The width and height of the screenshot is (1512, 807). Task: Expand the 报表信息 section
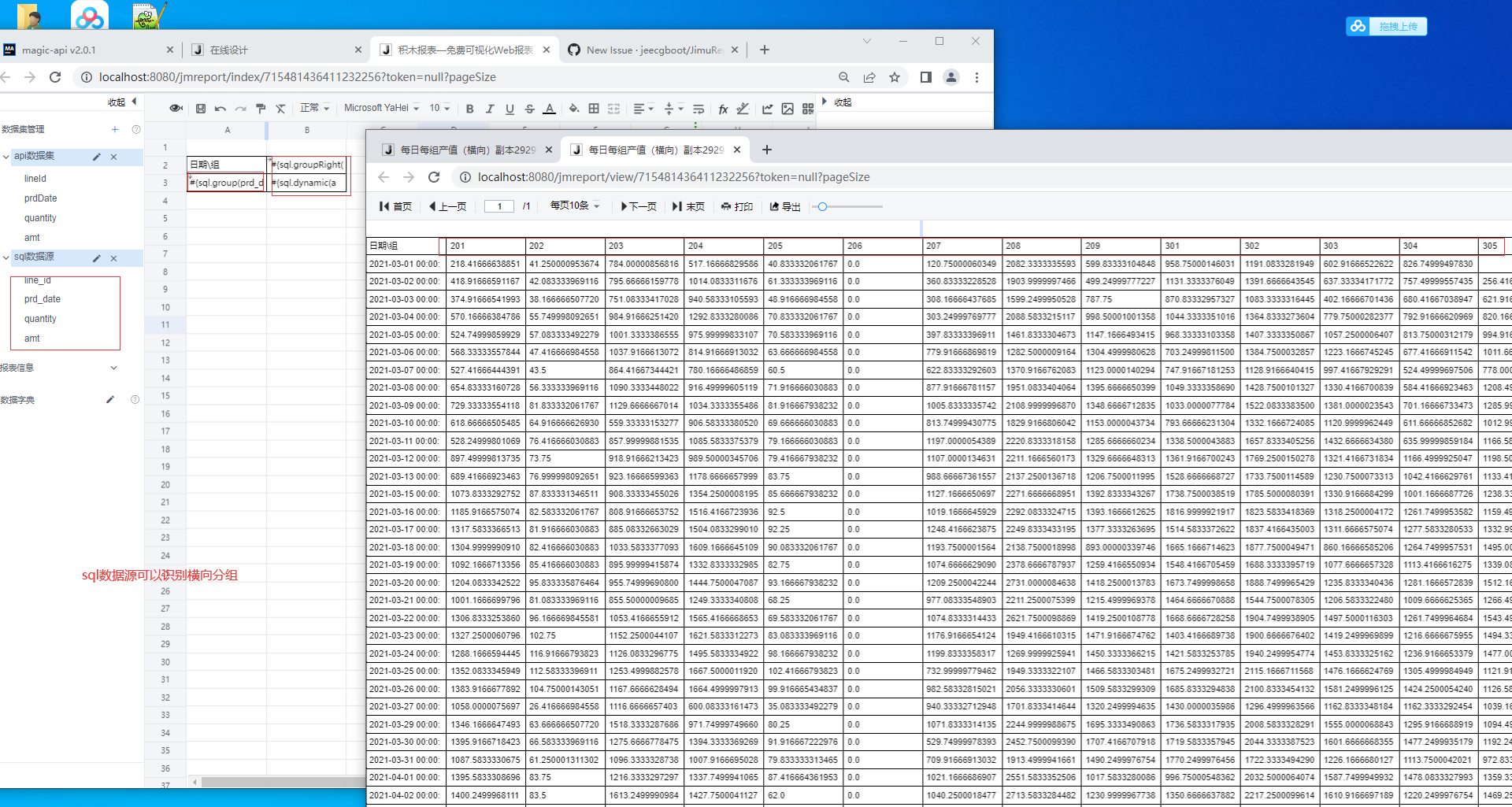pos(113,367)
